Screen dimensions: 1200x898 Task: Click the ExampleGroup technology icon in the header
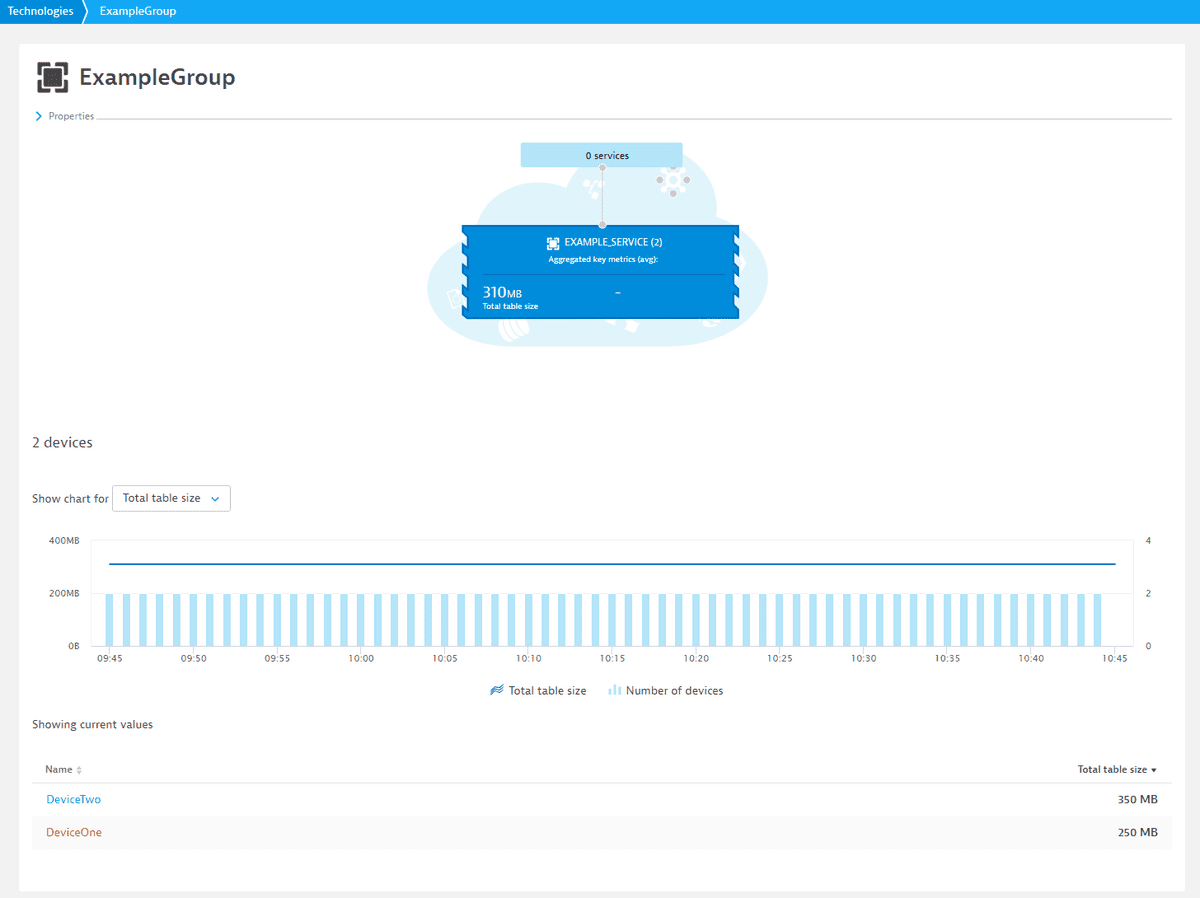(52, 76)
